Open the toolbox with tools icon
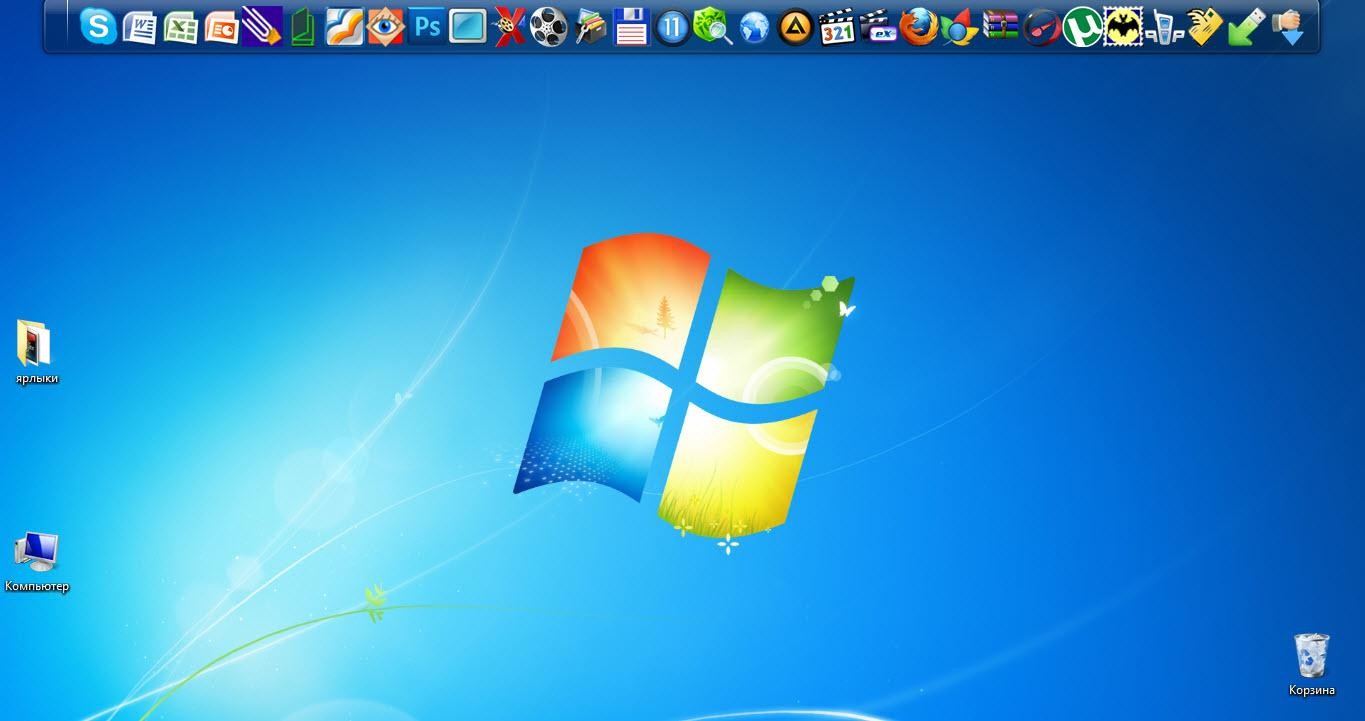The height and width of the screenshot is (721, 1365). coord(590,26)
